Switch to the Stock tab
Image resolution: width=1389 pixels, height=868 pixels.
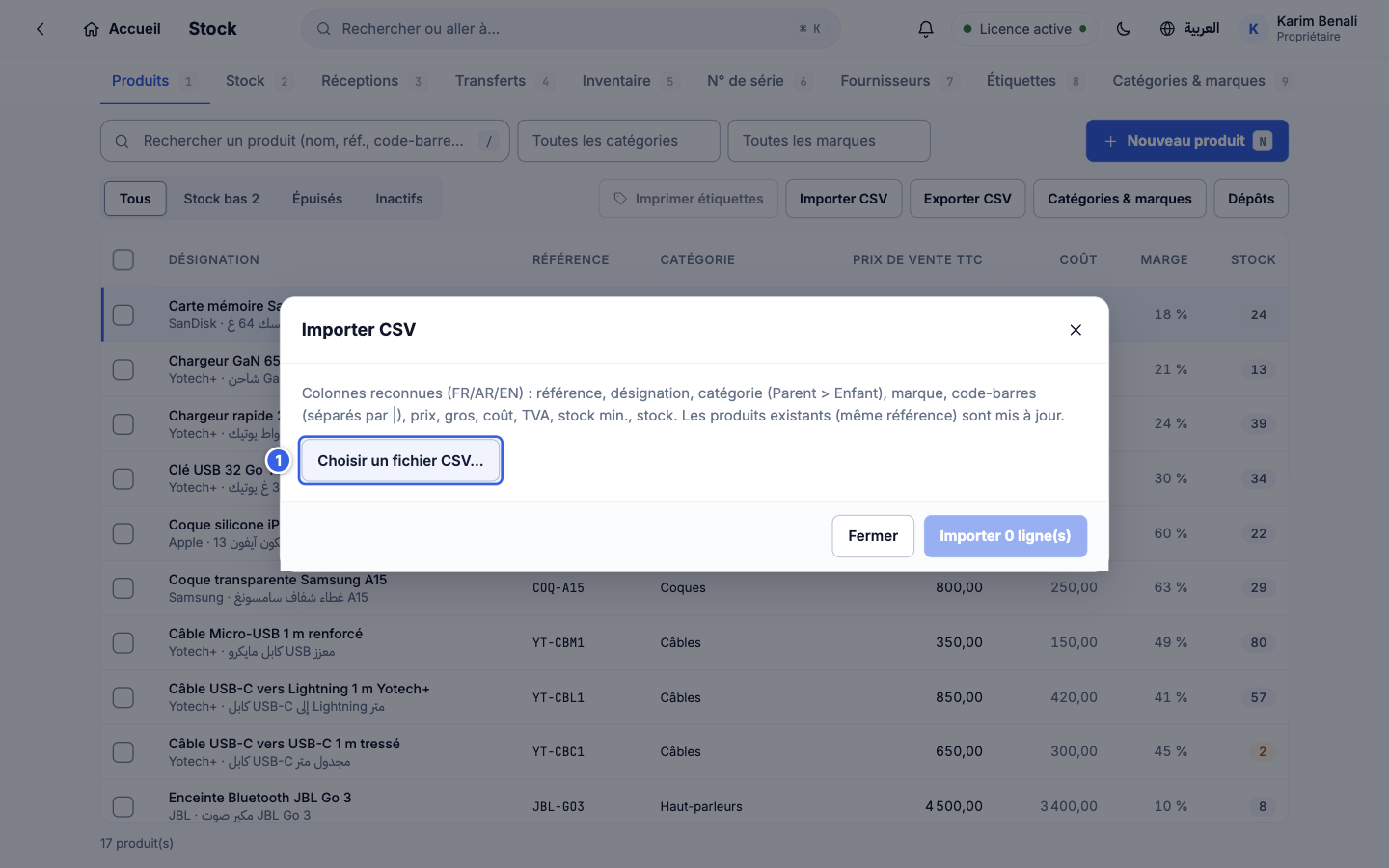coord(259,81)
